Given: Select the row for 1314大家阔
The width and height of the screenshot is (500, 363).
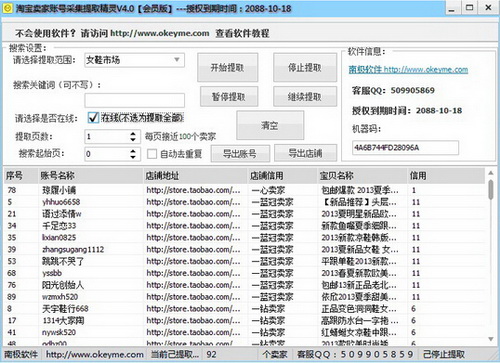Looking at the screenshot, I should coord(244,321).
